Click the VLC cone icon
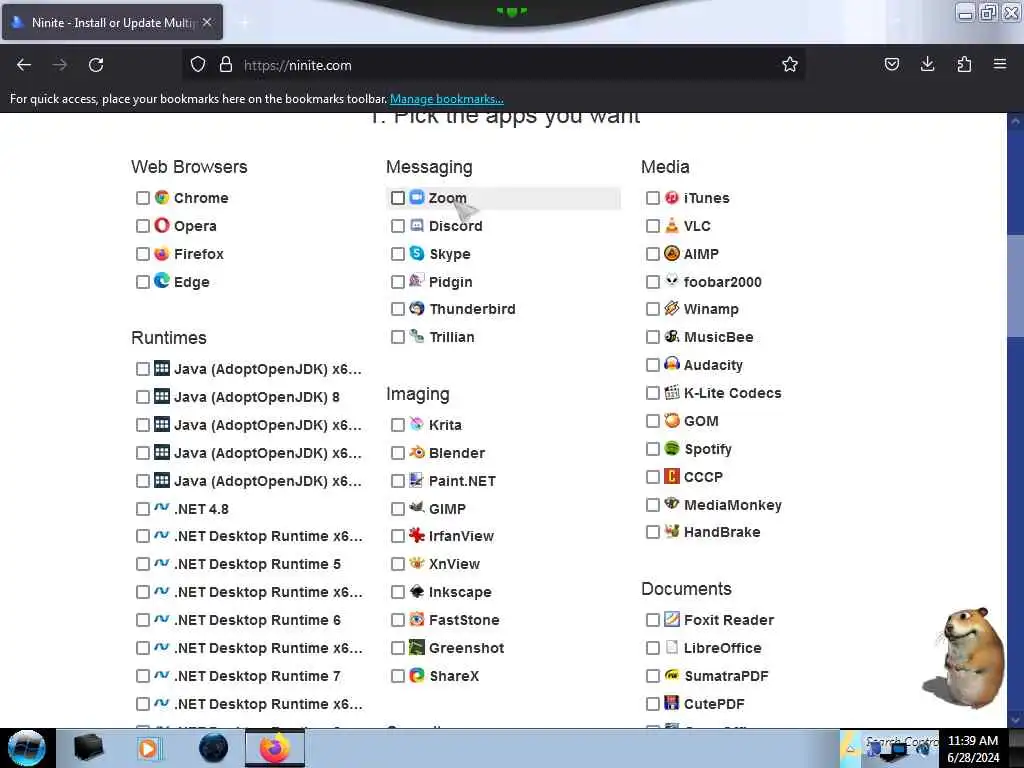1024x768 pixels. [672, 225]
